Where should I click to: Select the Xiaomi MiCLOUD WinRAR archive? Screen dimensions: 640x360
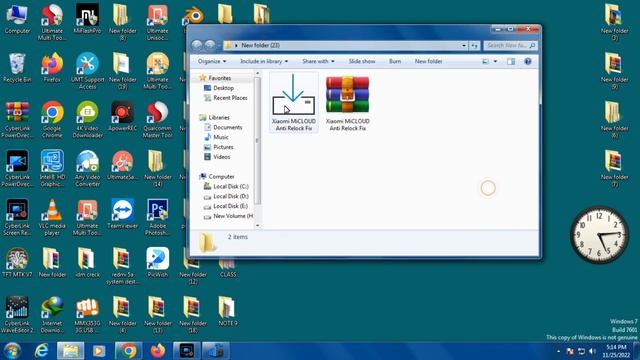pyautogui.click(x=347, y=102)
